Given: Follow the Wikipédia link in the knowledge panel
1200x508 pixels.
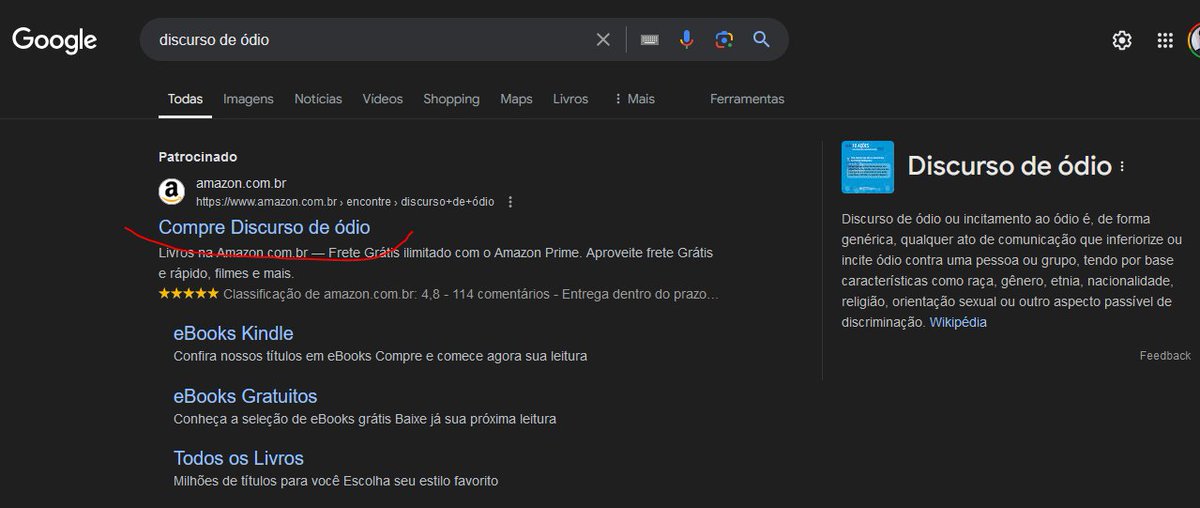Looking at the screenshot, I should [958, 322].
